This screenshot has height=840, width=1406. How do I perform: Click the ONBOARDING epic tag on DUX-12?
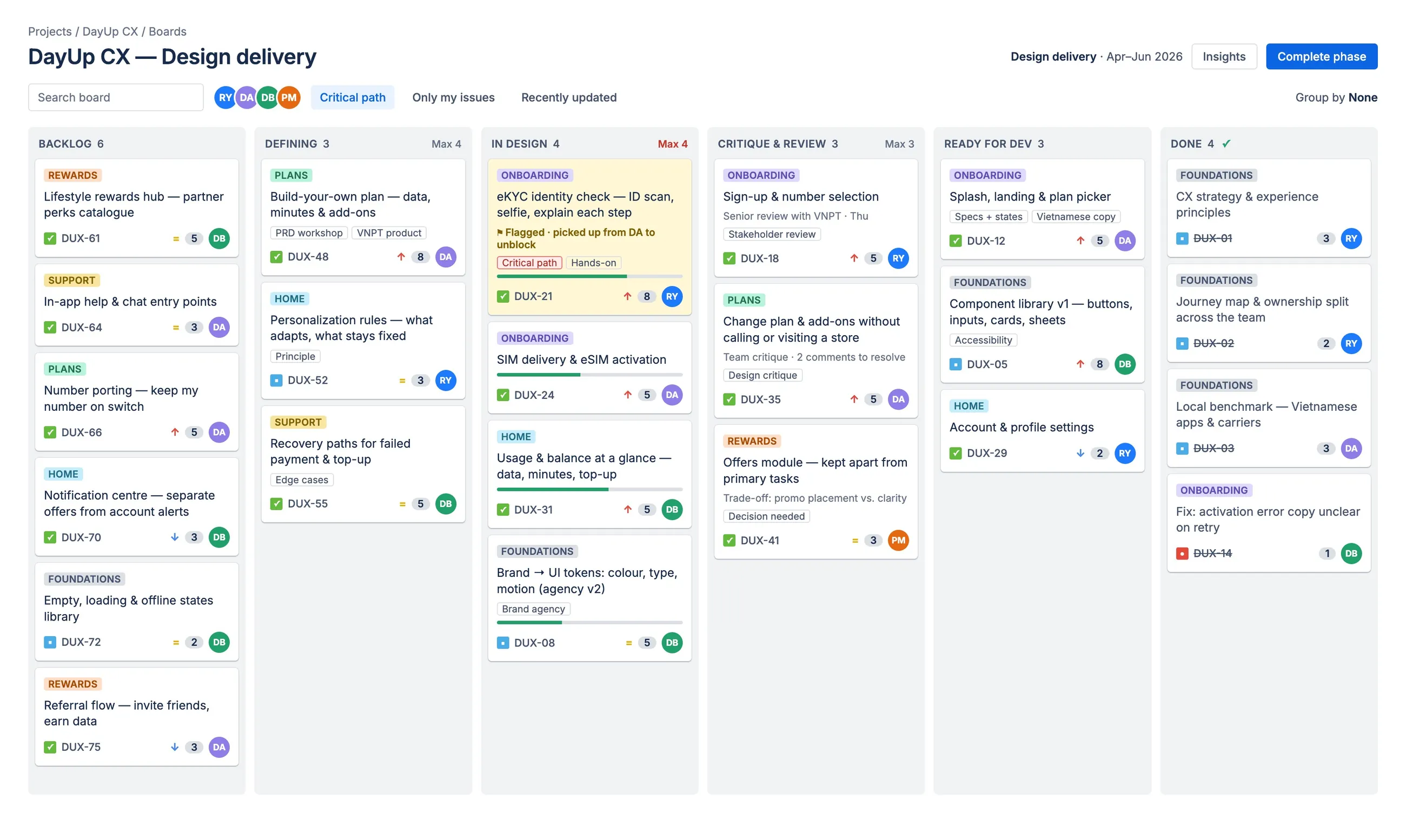click(x=987, y=176)
